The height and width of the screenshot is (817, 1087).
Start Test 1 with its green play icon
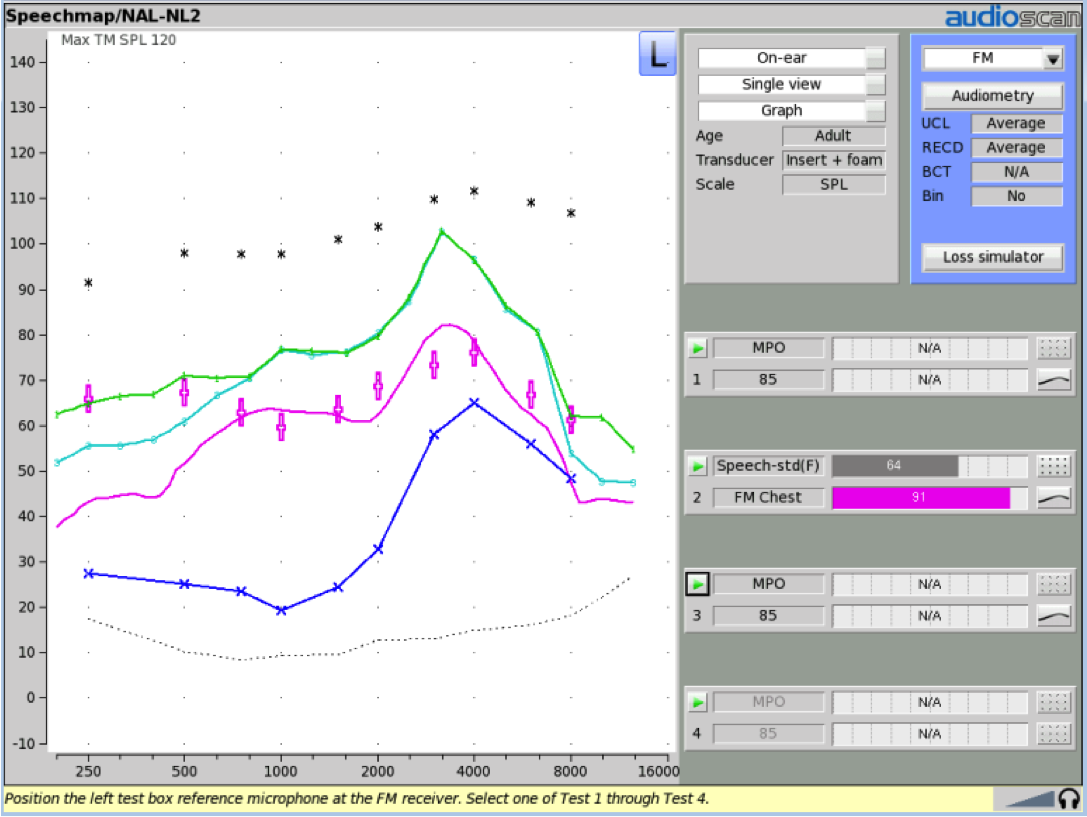click(x=697, y=348)
